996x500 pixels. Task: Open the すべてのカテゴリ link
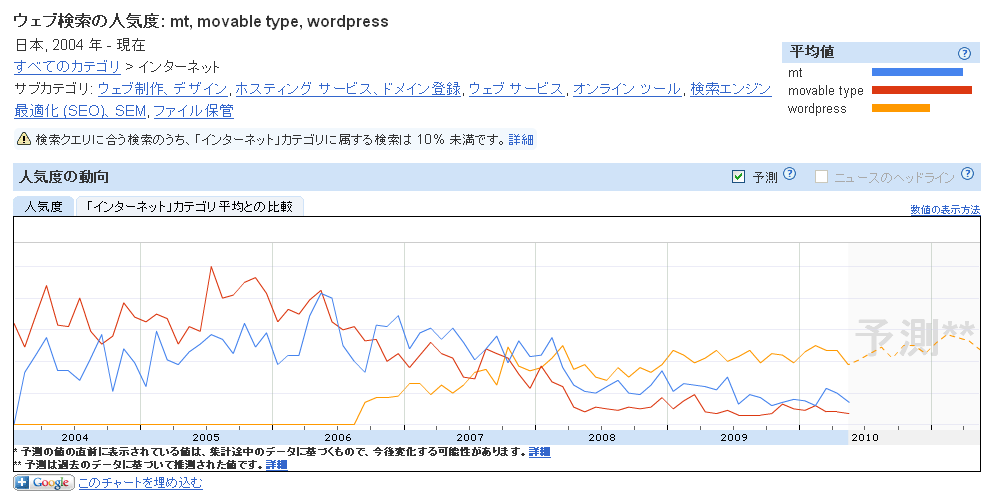pos(67,67)
